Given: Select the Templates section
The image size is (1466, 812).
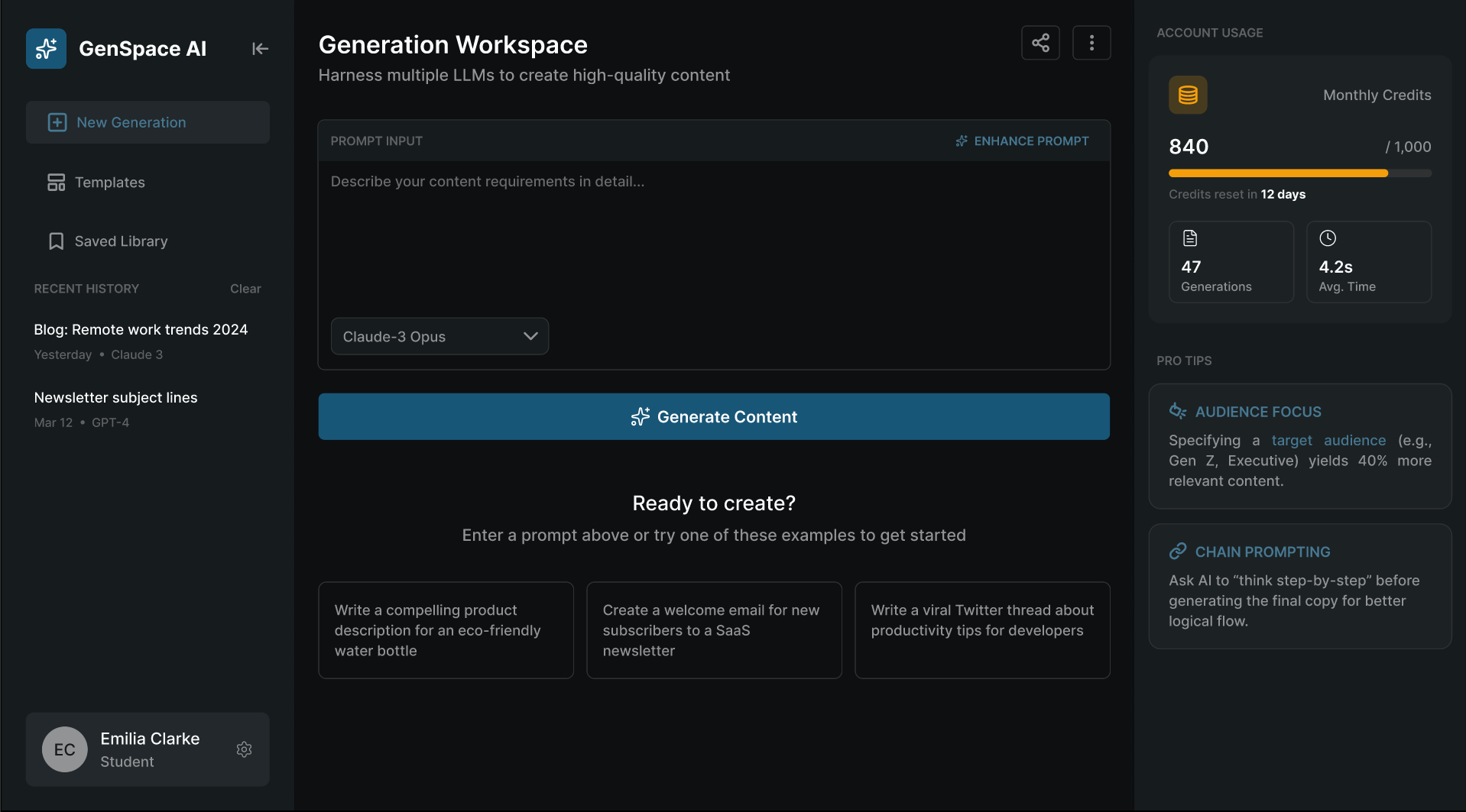Looking at the screenshot, I should (x=109, y=182).
